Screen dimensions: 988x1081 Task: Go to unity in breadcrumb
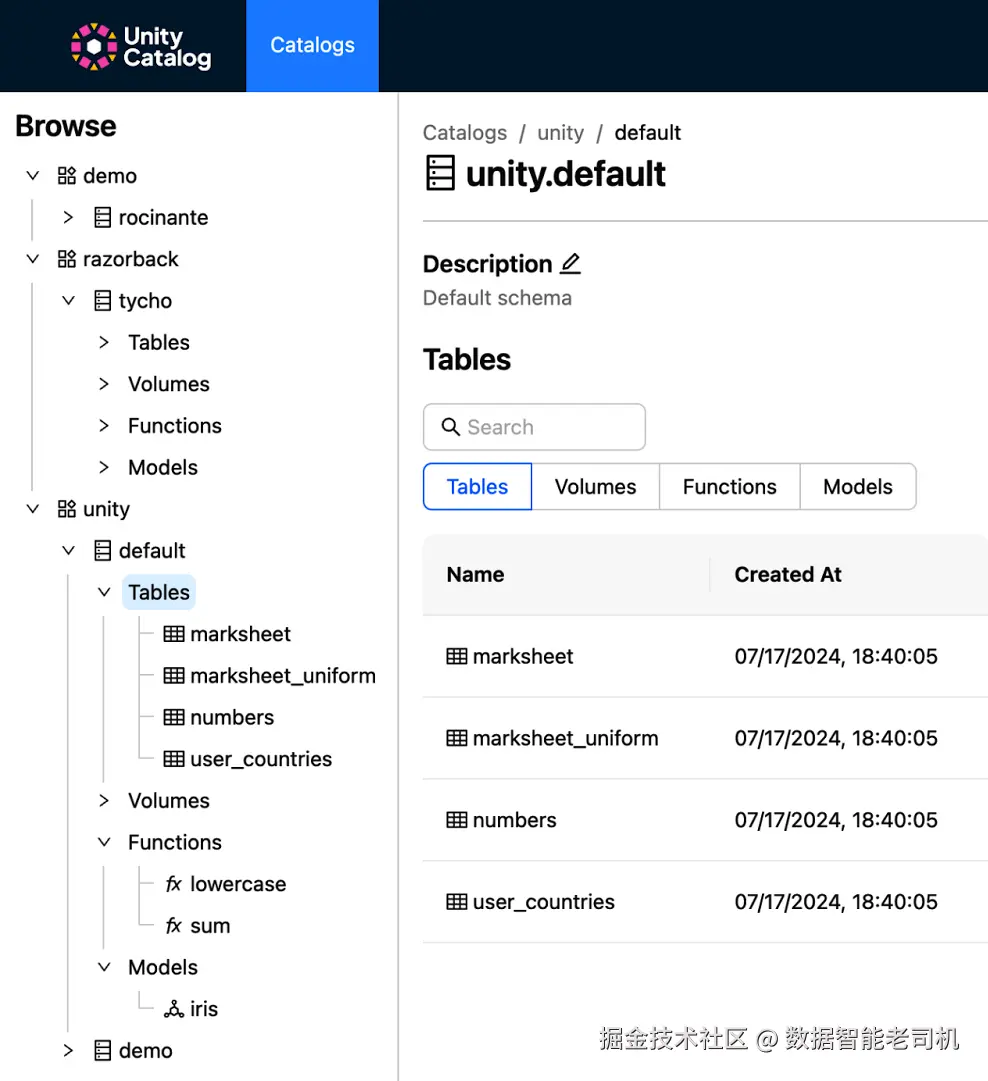click(x=560, y=133)
